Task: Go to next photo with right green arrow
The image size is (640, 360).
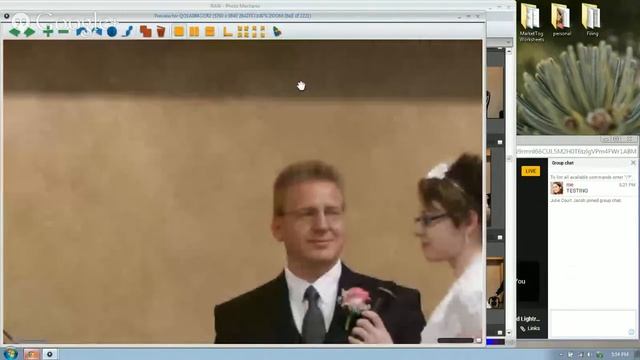Action: point(29,32)
